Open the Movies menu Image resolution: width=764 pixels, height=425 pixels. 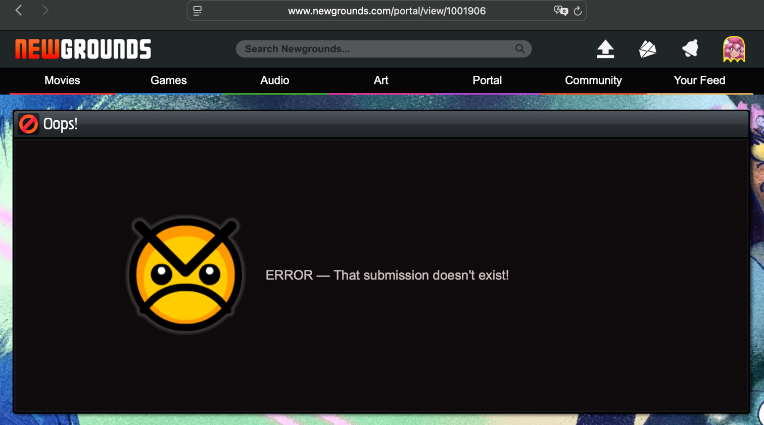point(62,80)
